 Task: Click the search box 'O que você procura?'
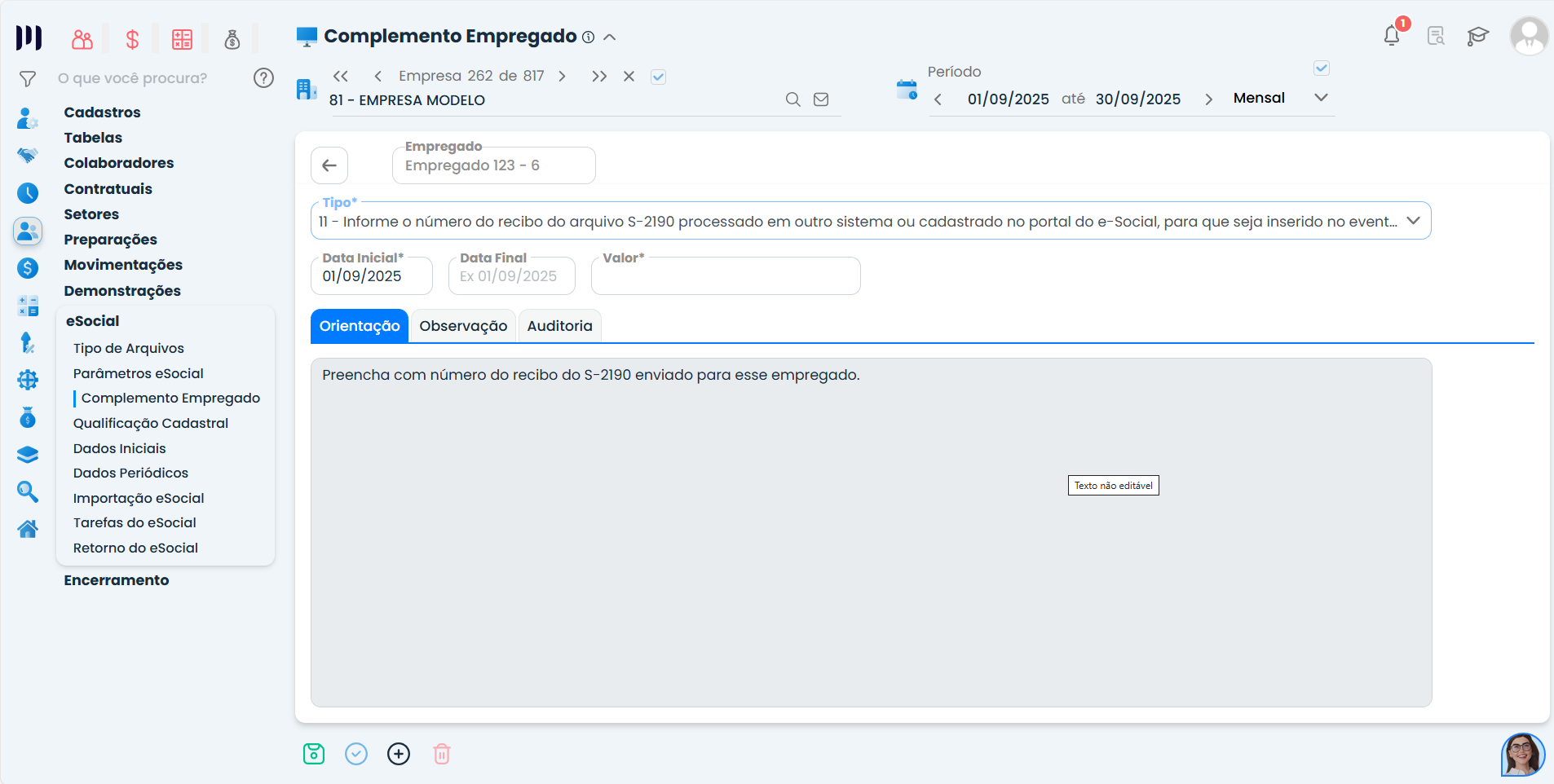pos(132,78)
